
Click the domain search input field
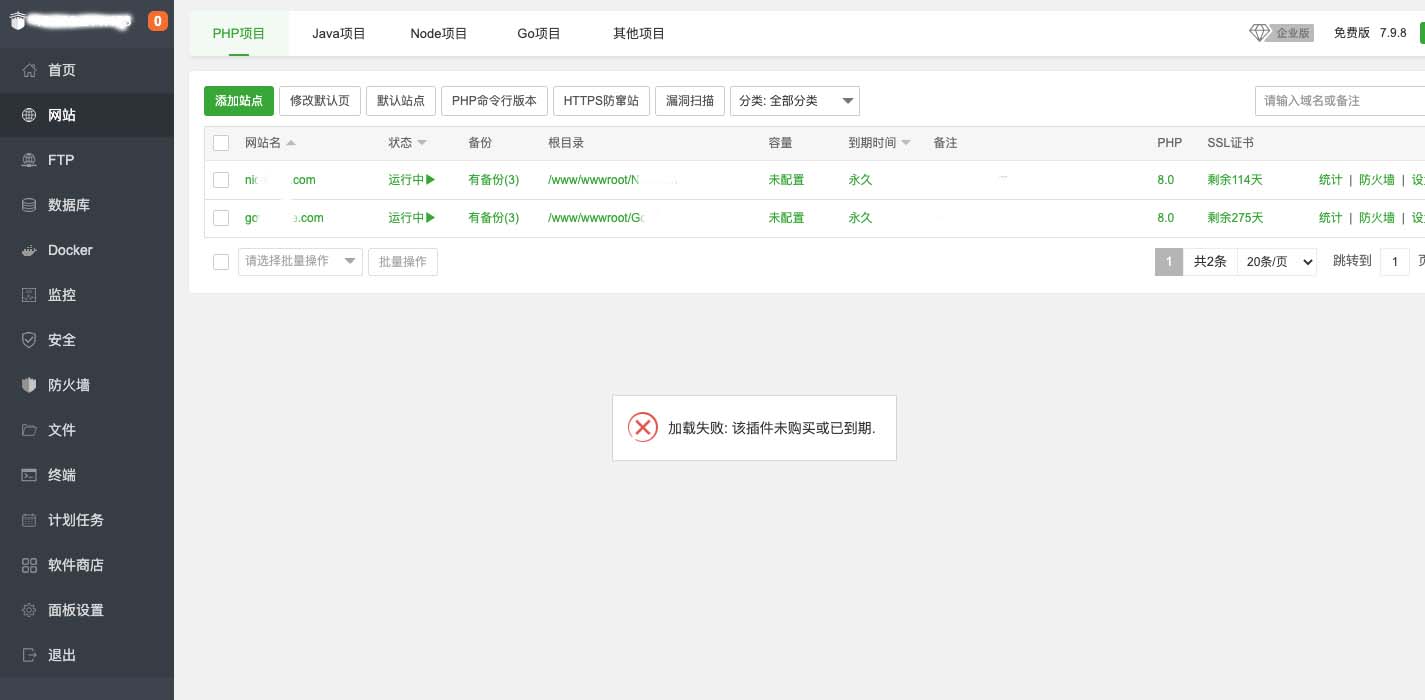click(1339, 101)
